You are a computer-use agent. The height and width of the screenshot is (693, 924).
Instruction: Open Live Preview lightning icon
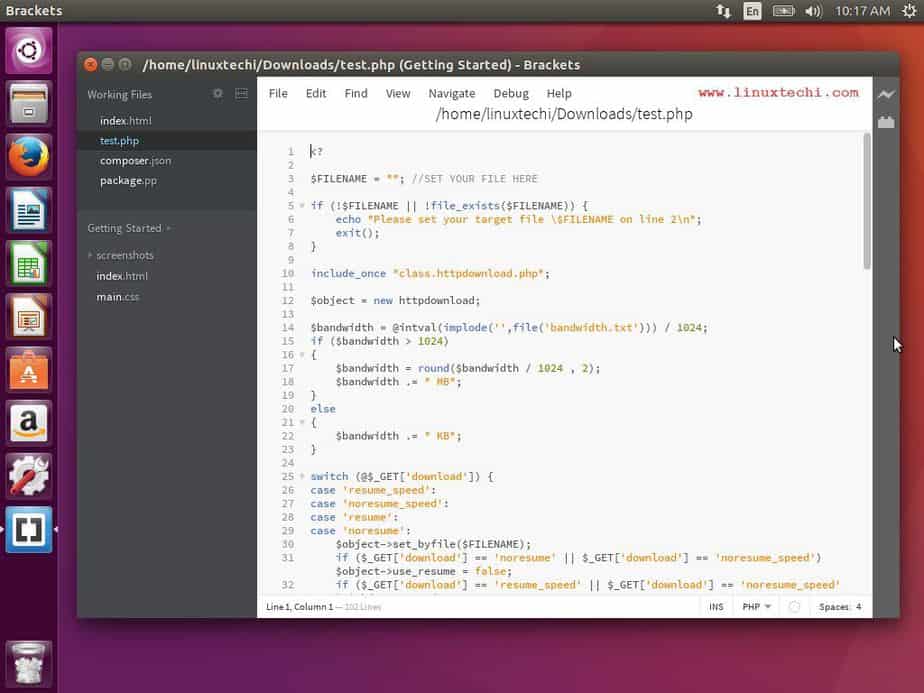click(886, 94)
